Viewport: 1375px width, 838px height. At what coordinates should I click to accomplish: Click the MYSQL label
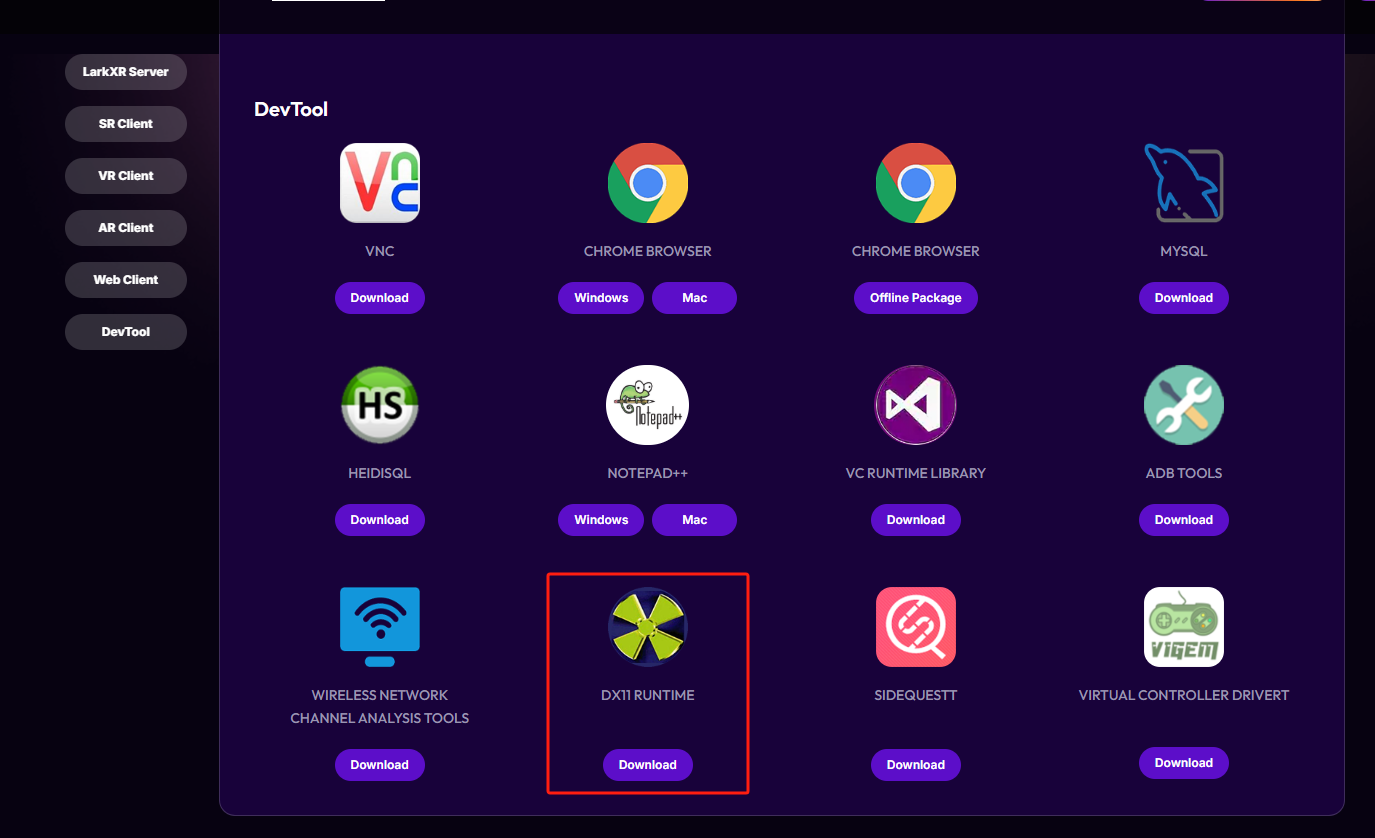pyautogui.click(x=1184, y=251)
